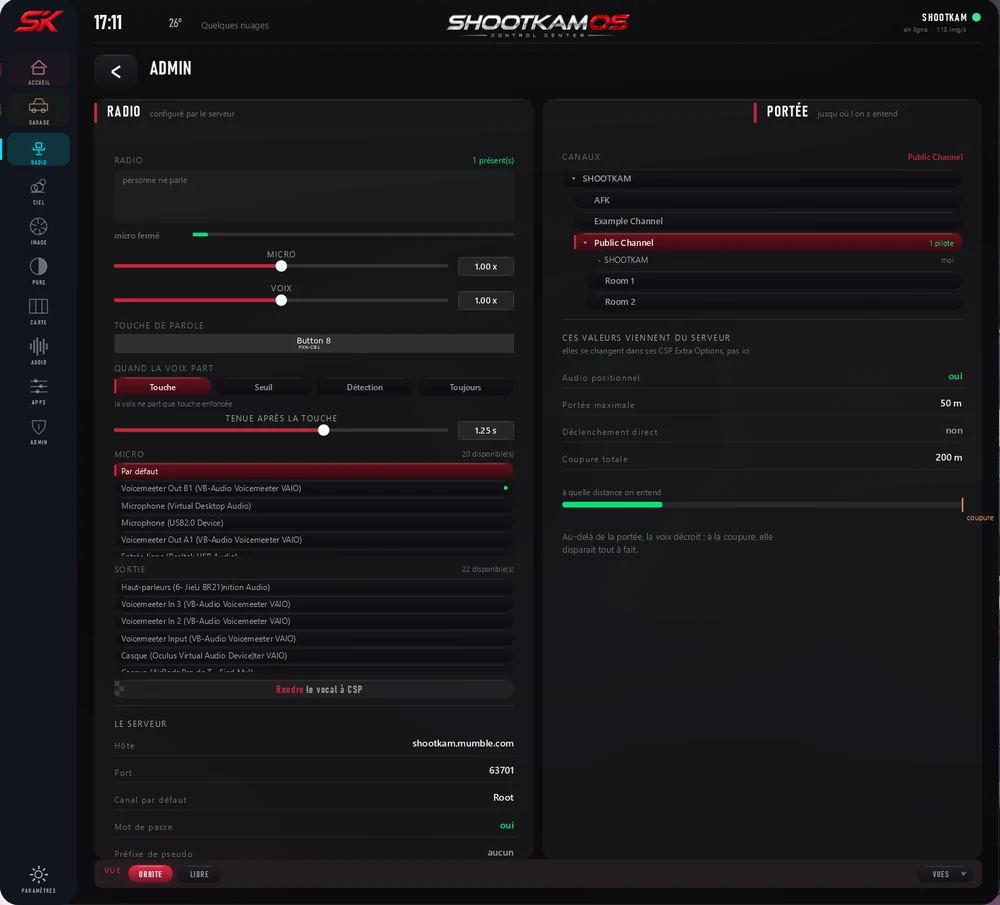Select Microphone (USB2.0 Device)
Viewport: 1000px width, 905px height.
pyautogui.click(x=314, y=523)
